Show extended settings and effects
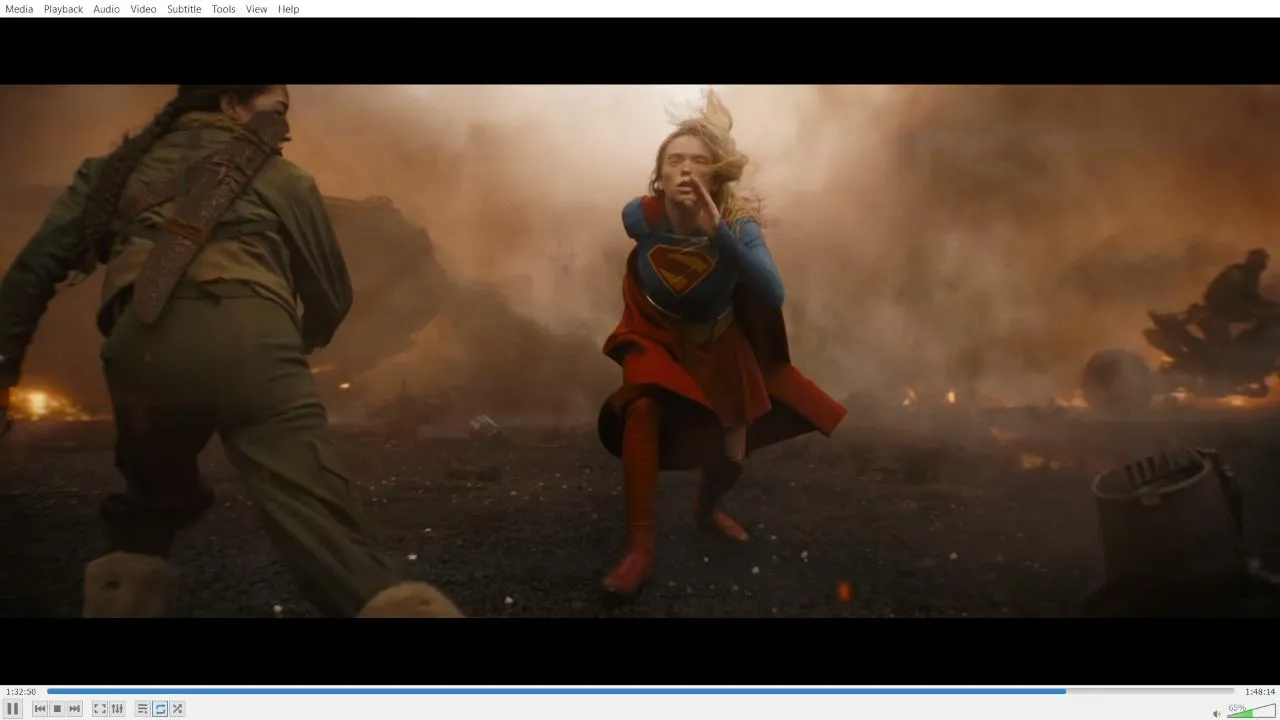The width and height of the screenshot is (1280, 720). coord(117,709)
